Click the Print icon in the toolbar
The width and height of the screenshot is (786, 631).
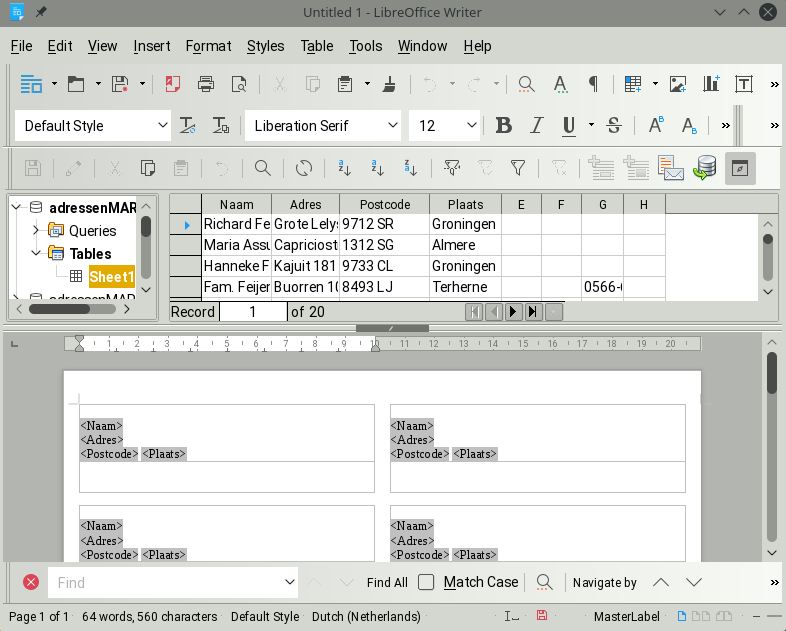pyautogui.click(x=206, y=84)
